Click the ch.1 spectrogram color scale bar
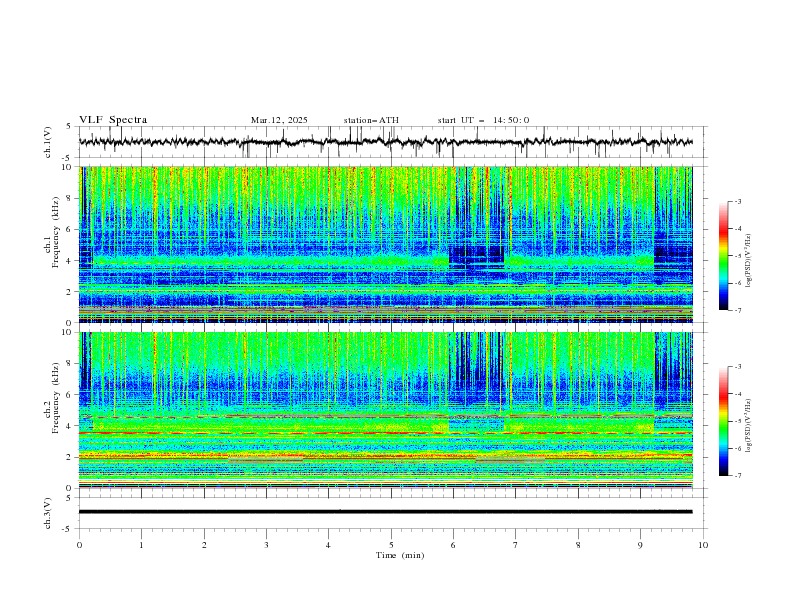Image resolution: width=792 pixels, height=612 pixels. pos(724,256)
